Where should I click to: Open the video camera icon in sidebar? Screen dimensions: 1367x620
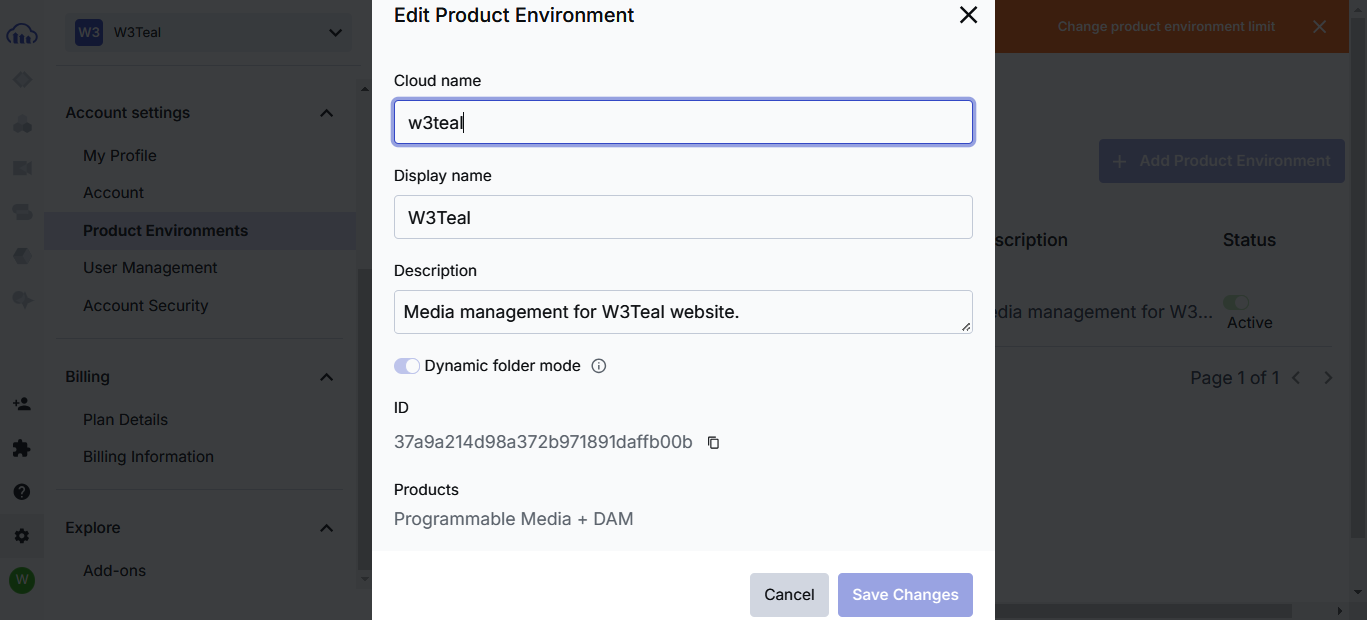click(x=21, y=168)
